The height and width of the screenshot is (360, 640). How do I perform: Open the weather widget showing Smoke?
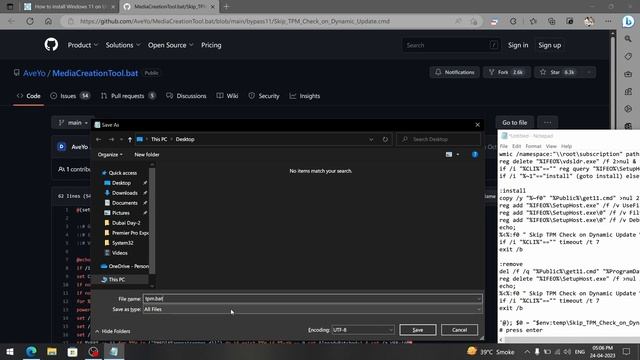point(491,351)
